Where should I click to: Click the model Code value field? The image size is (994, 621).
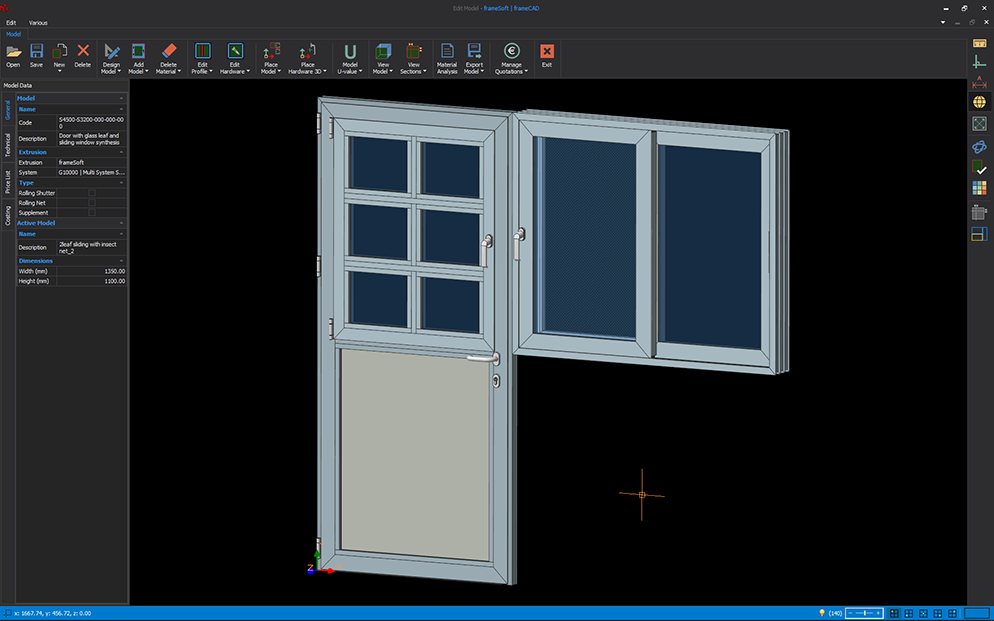(x=92, y=123)
